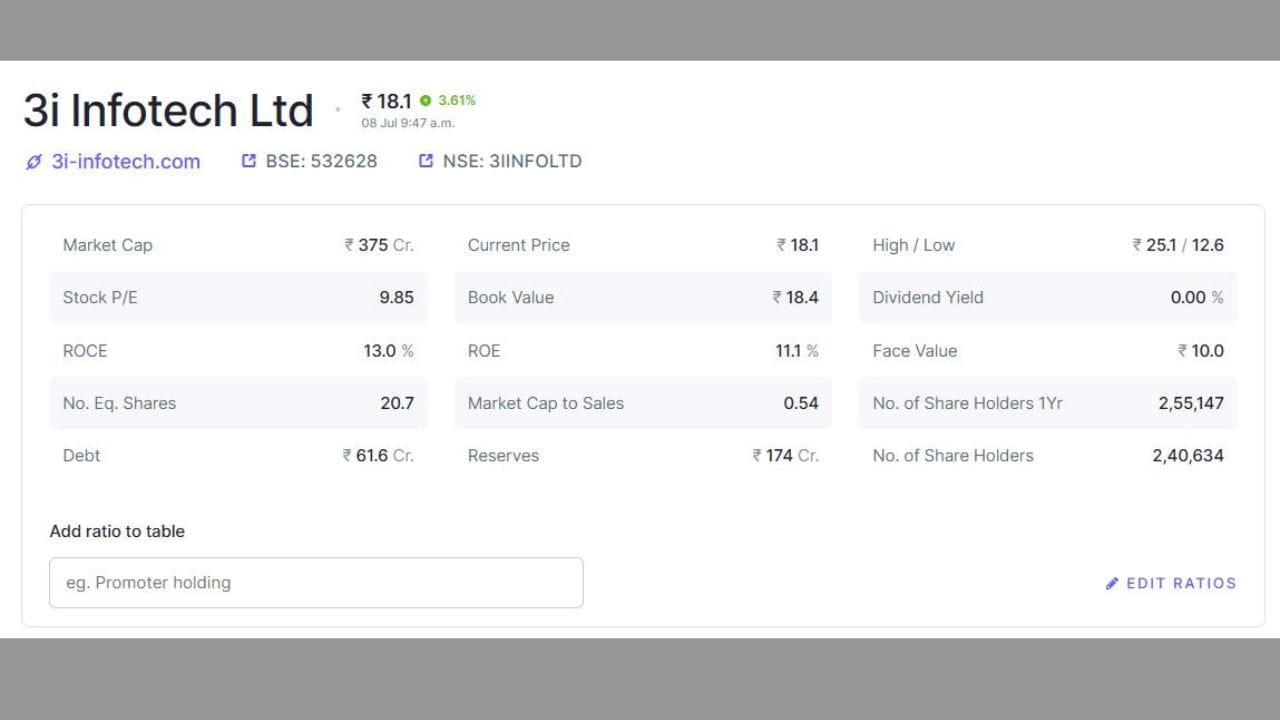Screen dimensions: 1280x720
Task: Click the Market Cap to Sales row
Action: pos(643,403)
